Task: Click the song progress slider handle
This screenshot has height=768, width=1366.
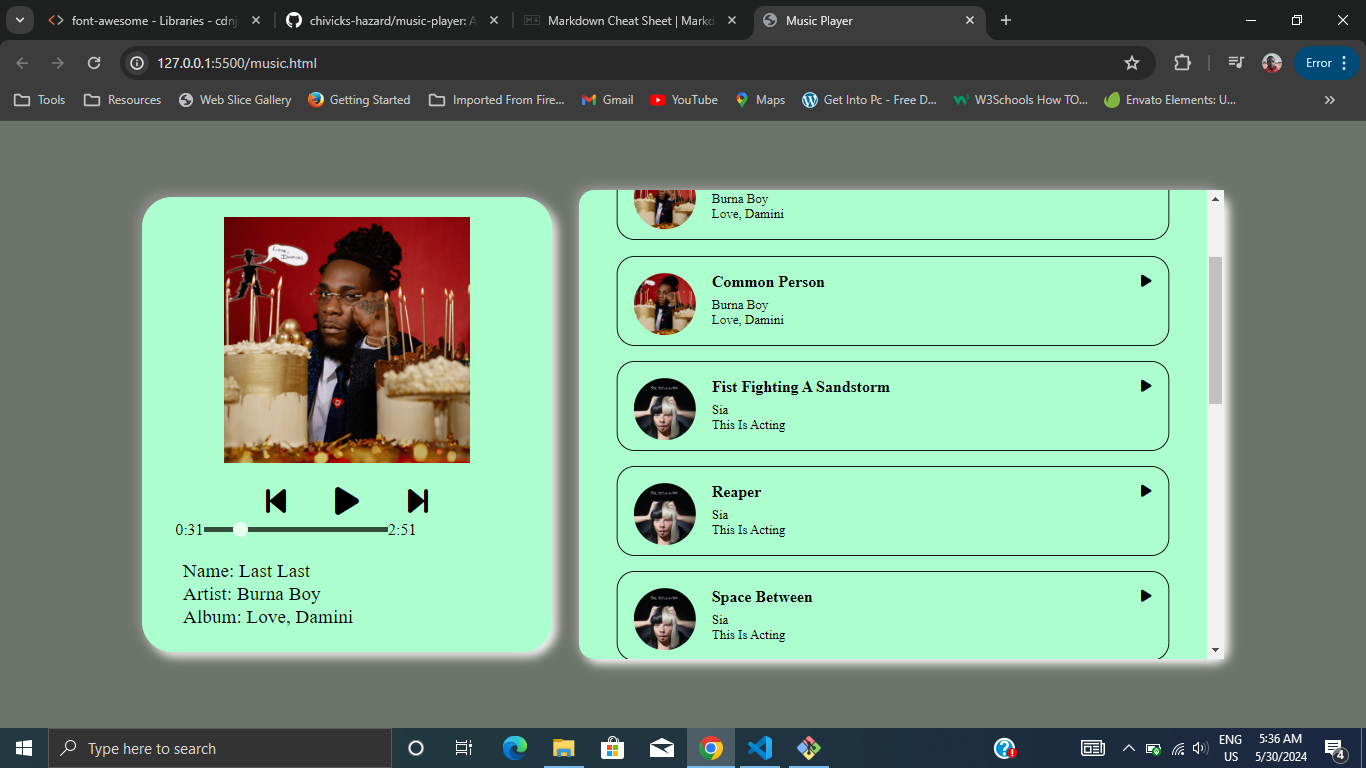Action: point(240,529)
